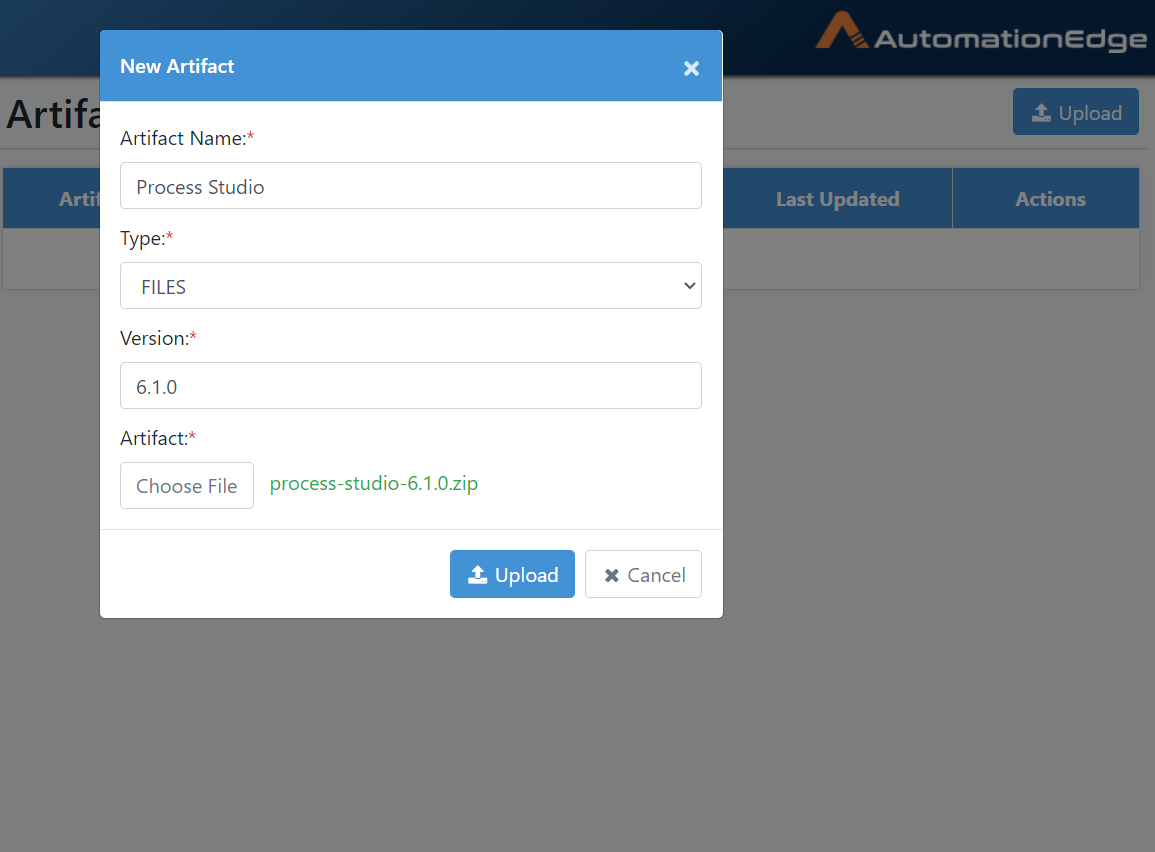Click the Upload button on Artifacts page
The image size is (1155, 852).
[x=1075, y=112]
